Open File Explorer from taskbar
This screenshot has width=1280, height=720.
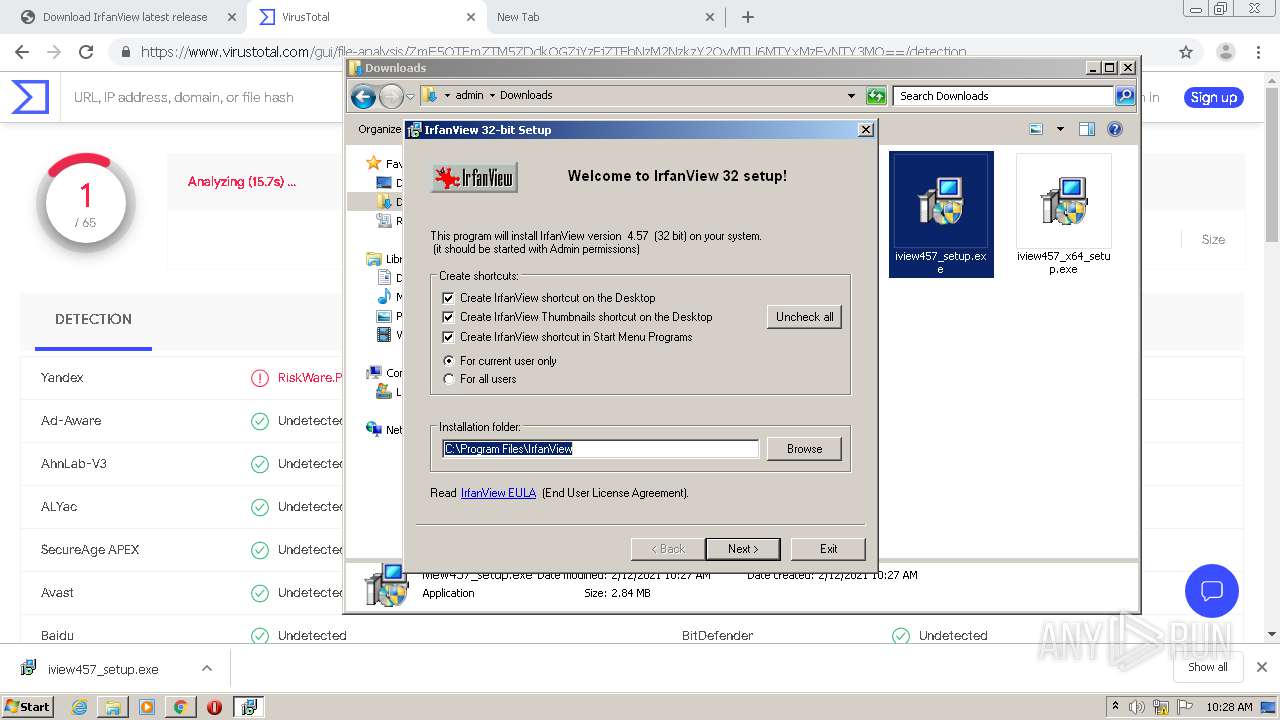point(113,707)
